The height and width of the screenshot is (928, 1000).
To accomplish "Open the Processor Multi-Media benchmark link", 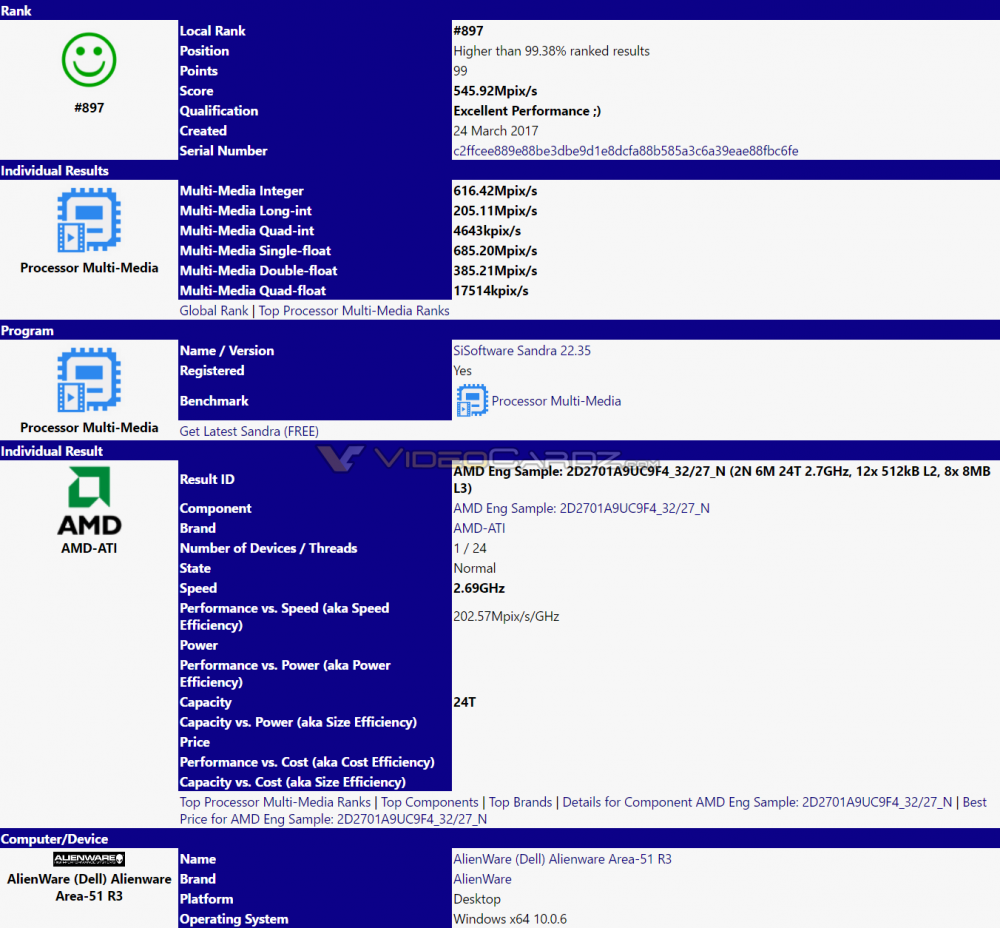I will pyautogui.click(x=556, y=401).
